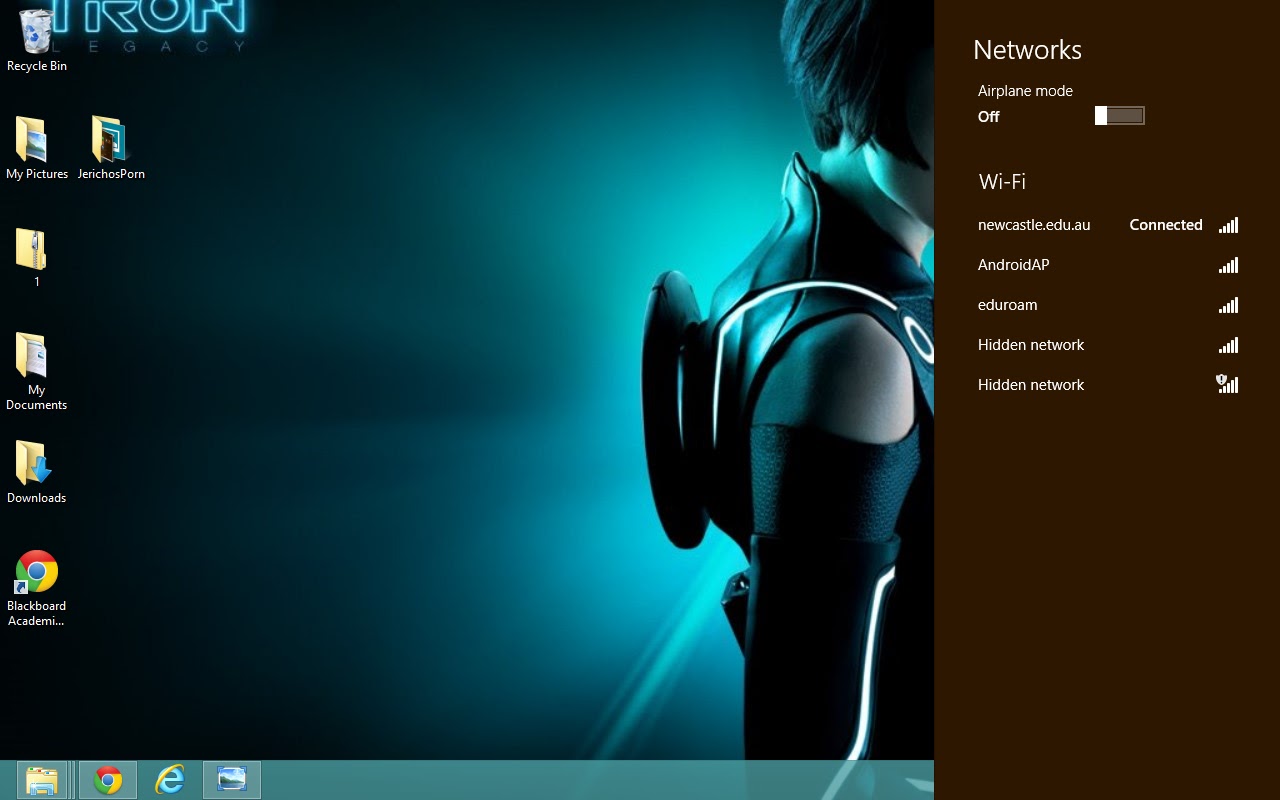Open the Recycle Bin desktop icon

37,40
